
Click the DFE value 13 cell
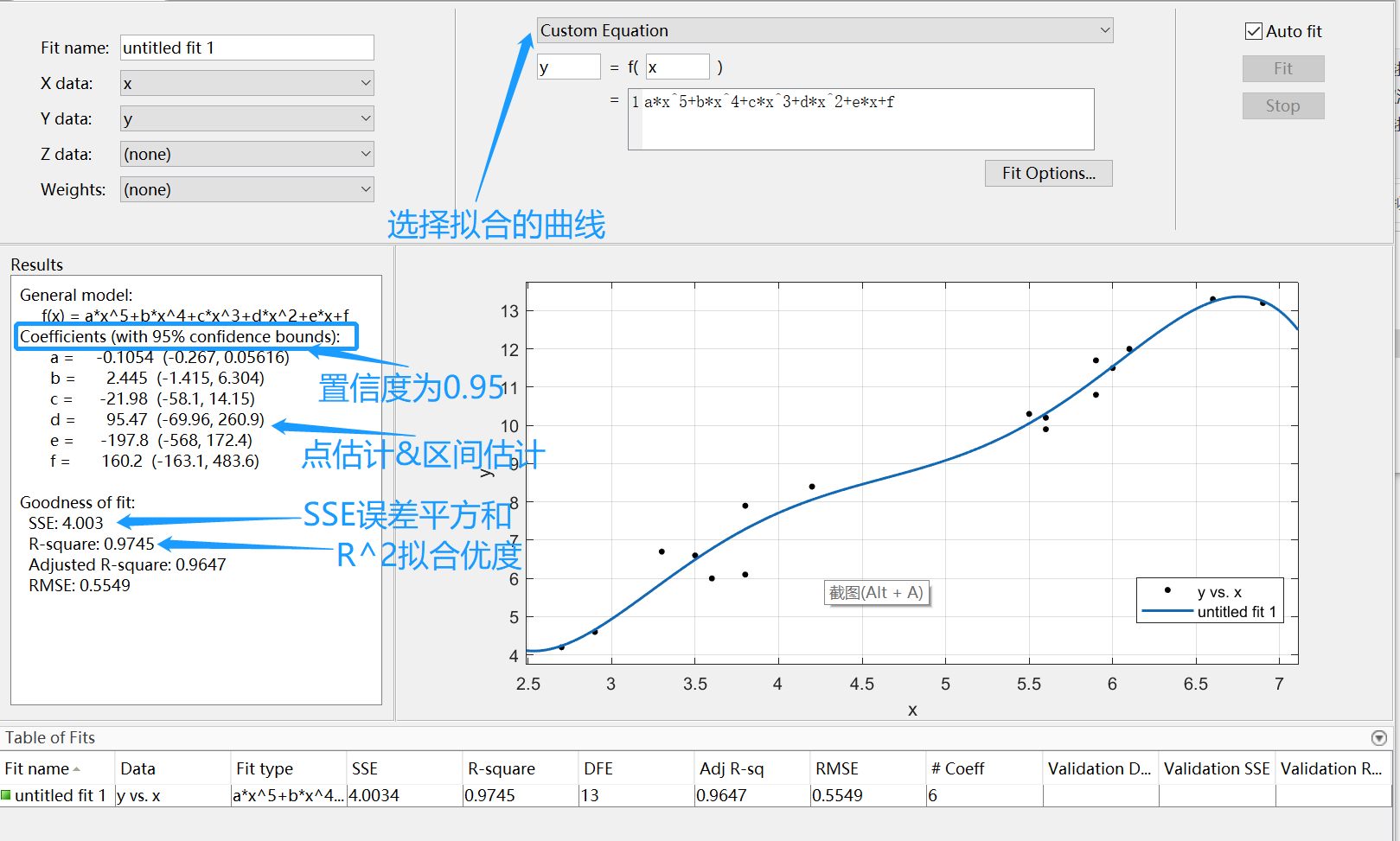[636, 795]
